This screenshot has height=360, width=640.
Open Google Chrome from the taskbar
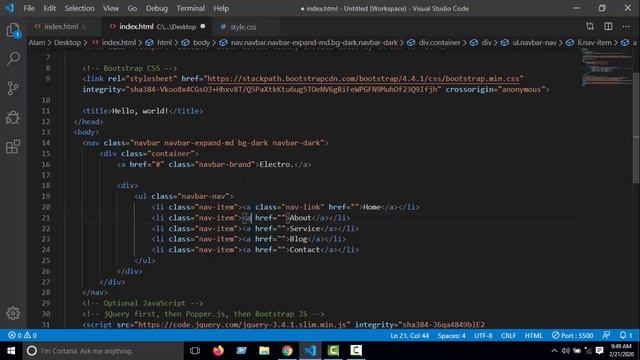point(287,351)
